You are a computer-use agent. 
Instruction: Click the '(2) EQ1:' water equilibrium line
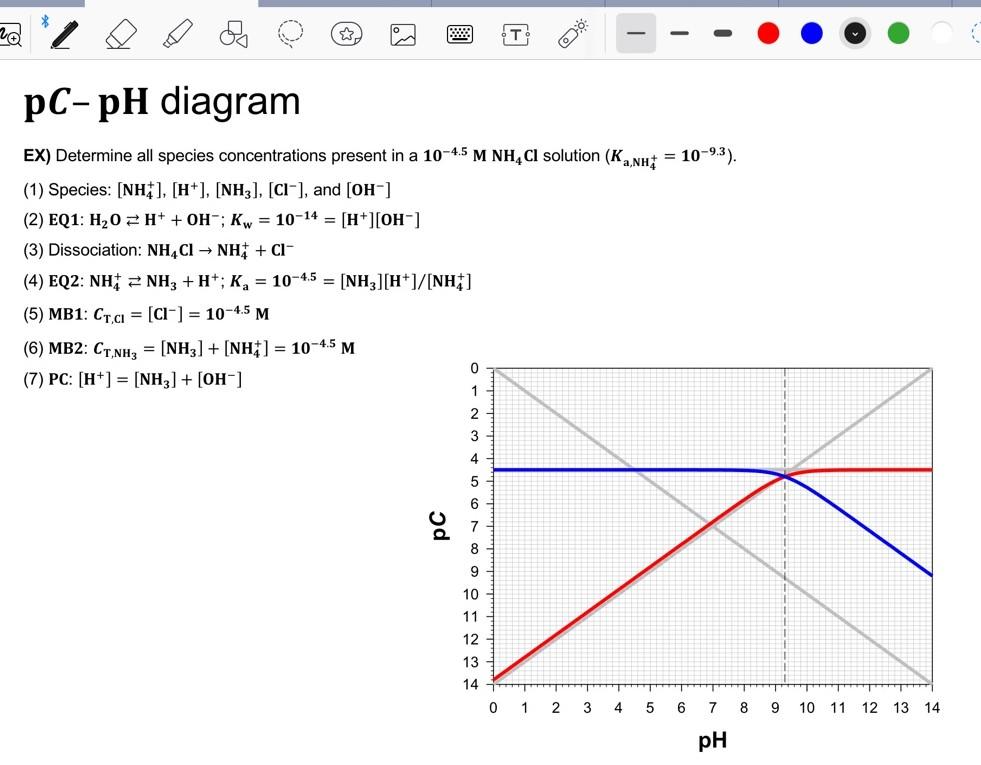(x=221, y=220)
